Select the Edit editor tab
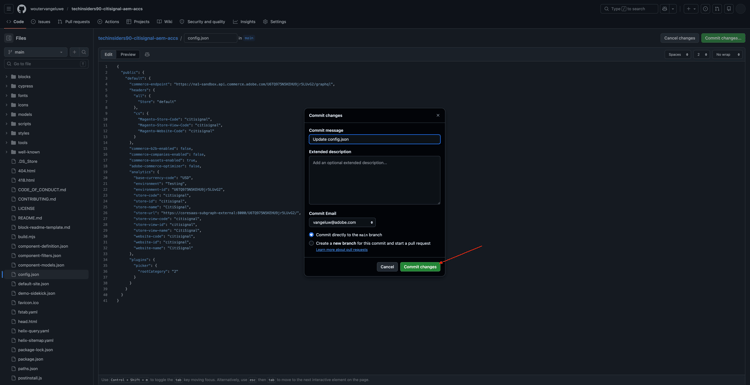750x385 pixels. (x=109, y=55)
